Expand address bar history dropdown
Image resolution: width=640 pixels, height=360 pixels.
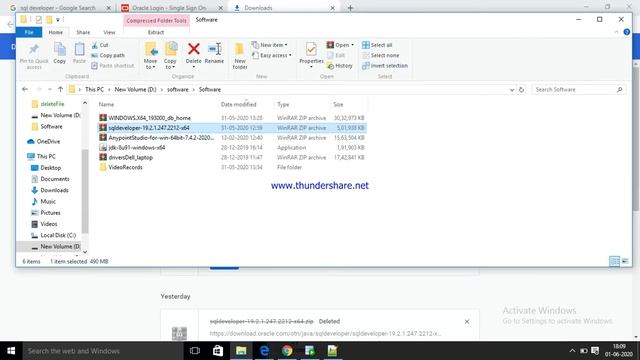(x=512, y=90)
